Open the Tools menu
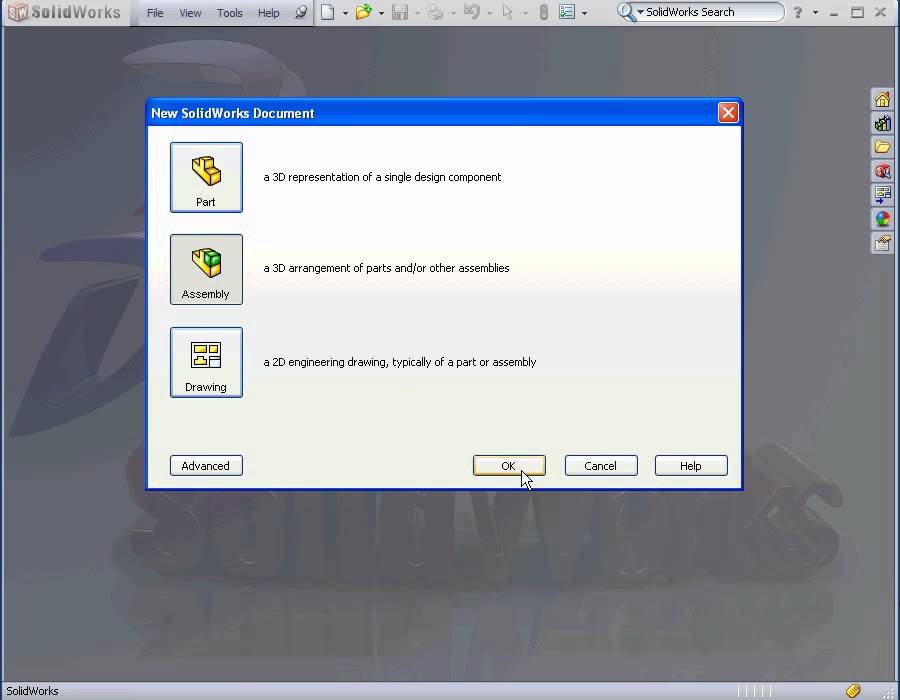The height and width of the screenshot is (700, 900). [230, 13]
